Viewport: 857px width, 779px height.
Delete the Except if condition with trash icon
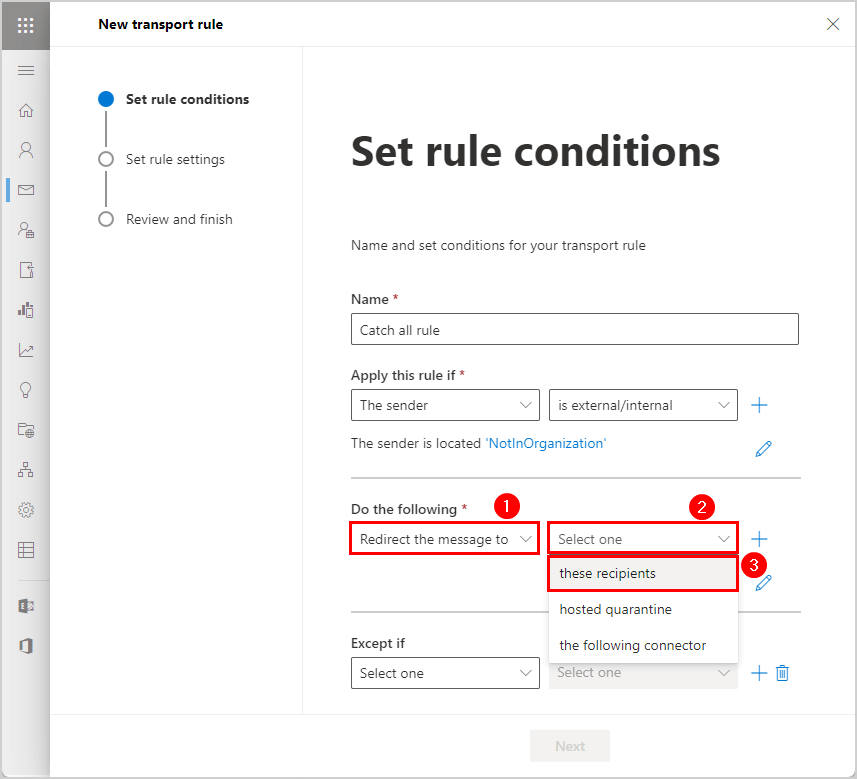click(x=782, y=673)
